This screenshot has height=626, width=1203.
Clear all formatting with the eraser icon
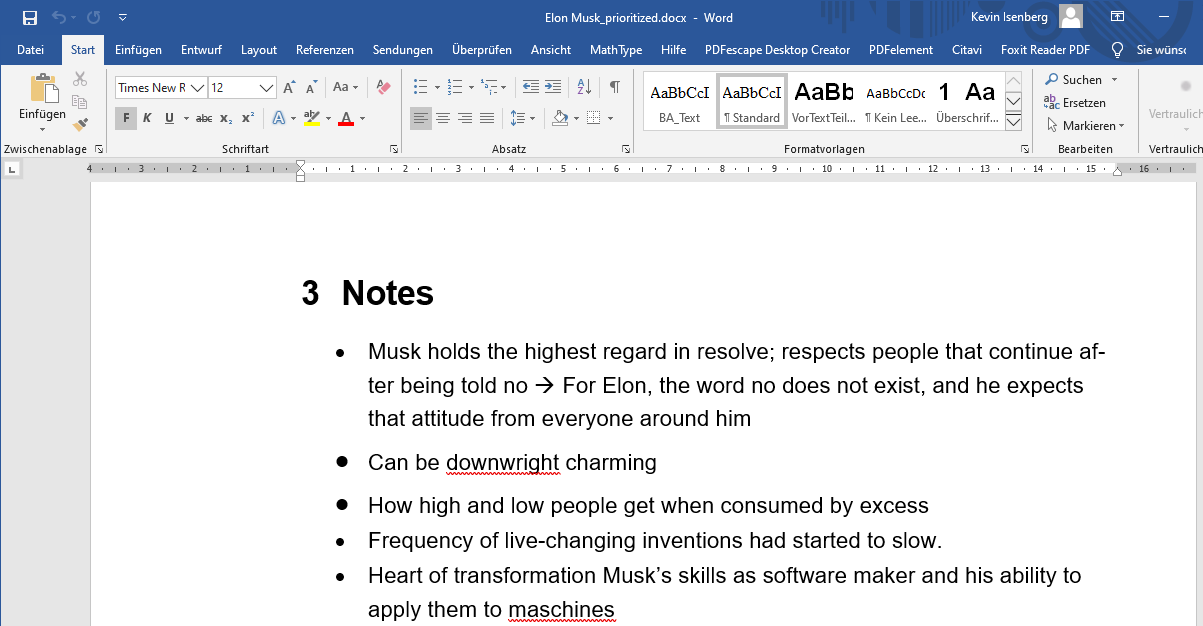point(383,88)
